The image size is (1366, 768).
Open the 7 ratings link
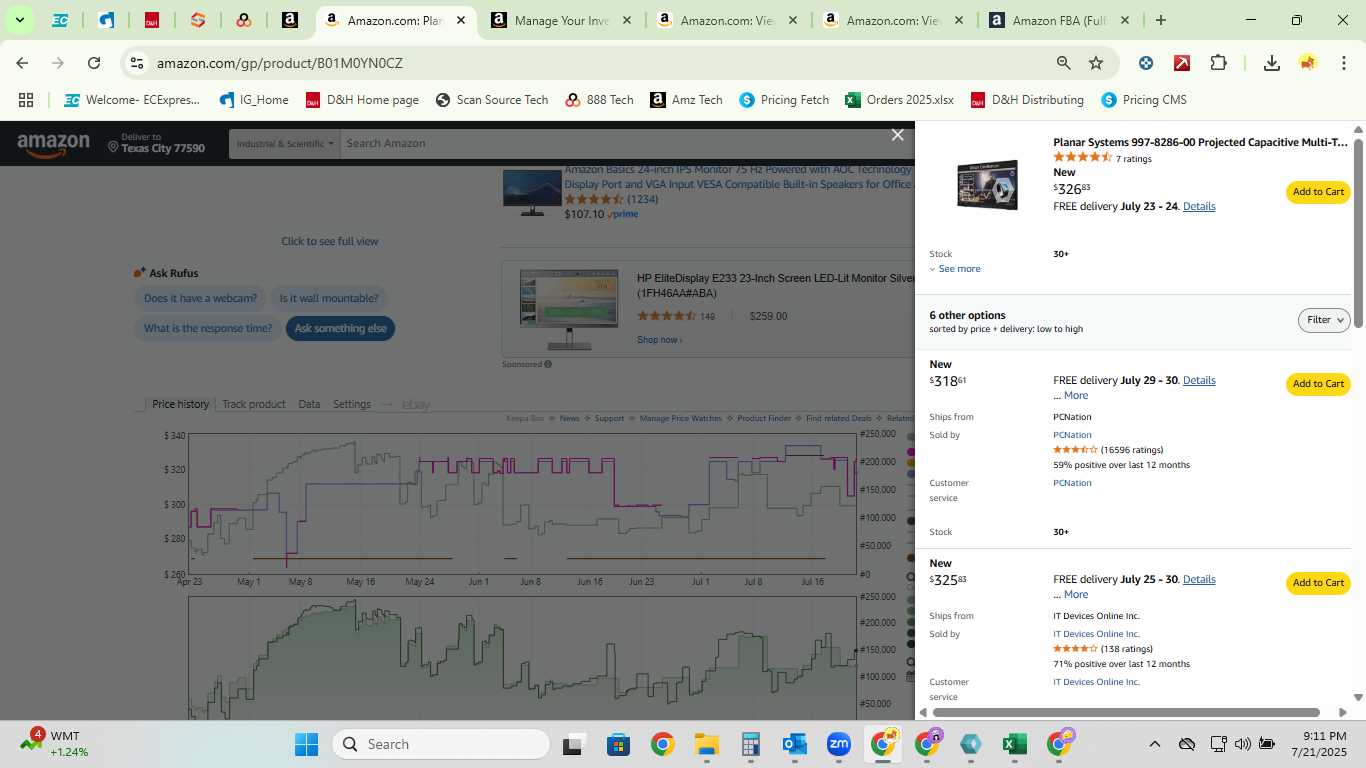point(1134,159)
